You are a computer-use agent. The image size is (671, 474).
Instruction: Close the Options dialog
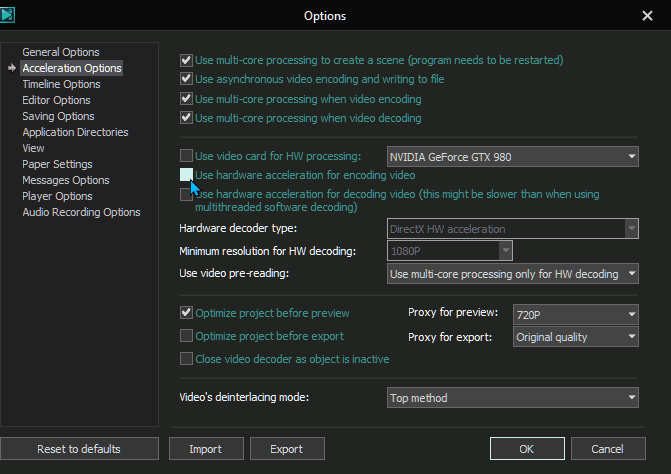pos(647,16)
